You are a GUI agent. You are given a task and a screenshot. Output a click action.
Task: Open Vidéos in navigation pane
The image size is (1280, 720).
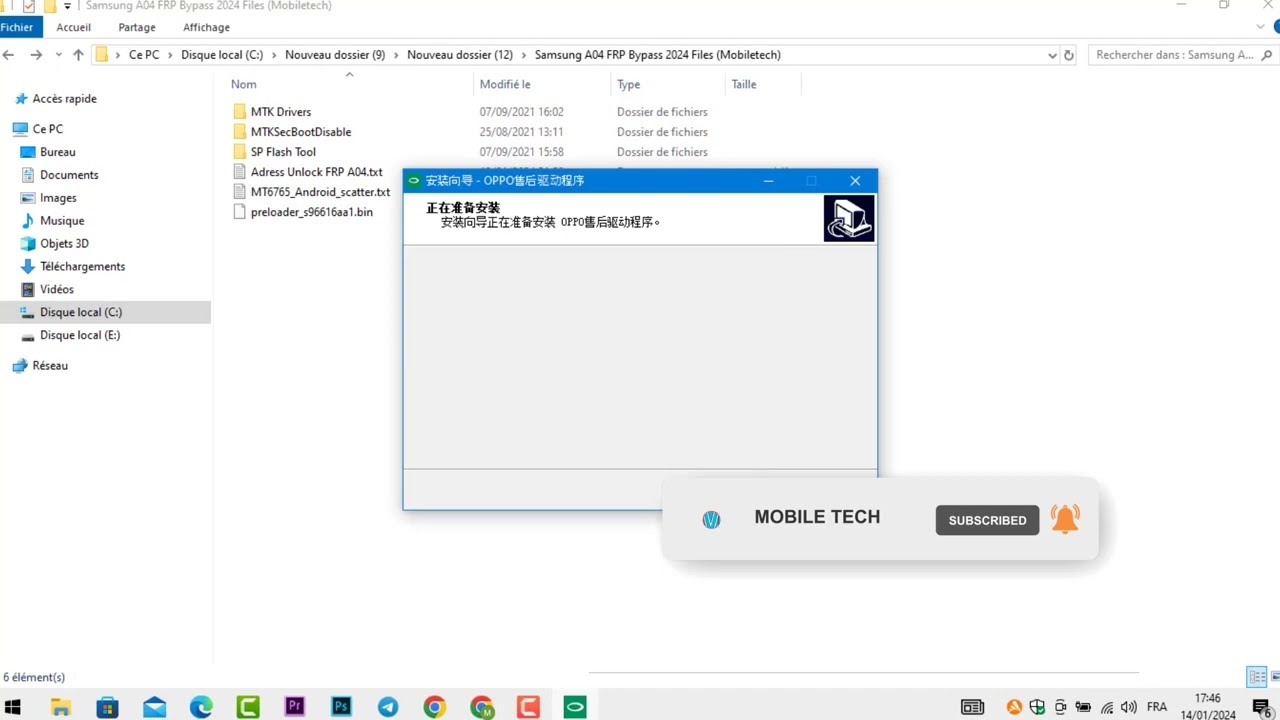(x=57, y=290)
